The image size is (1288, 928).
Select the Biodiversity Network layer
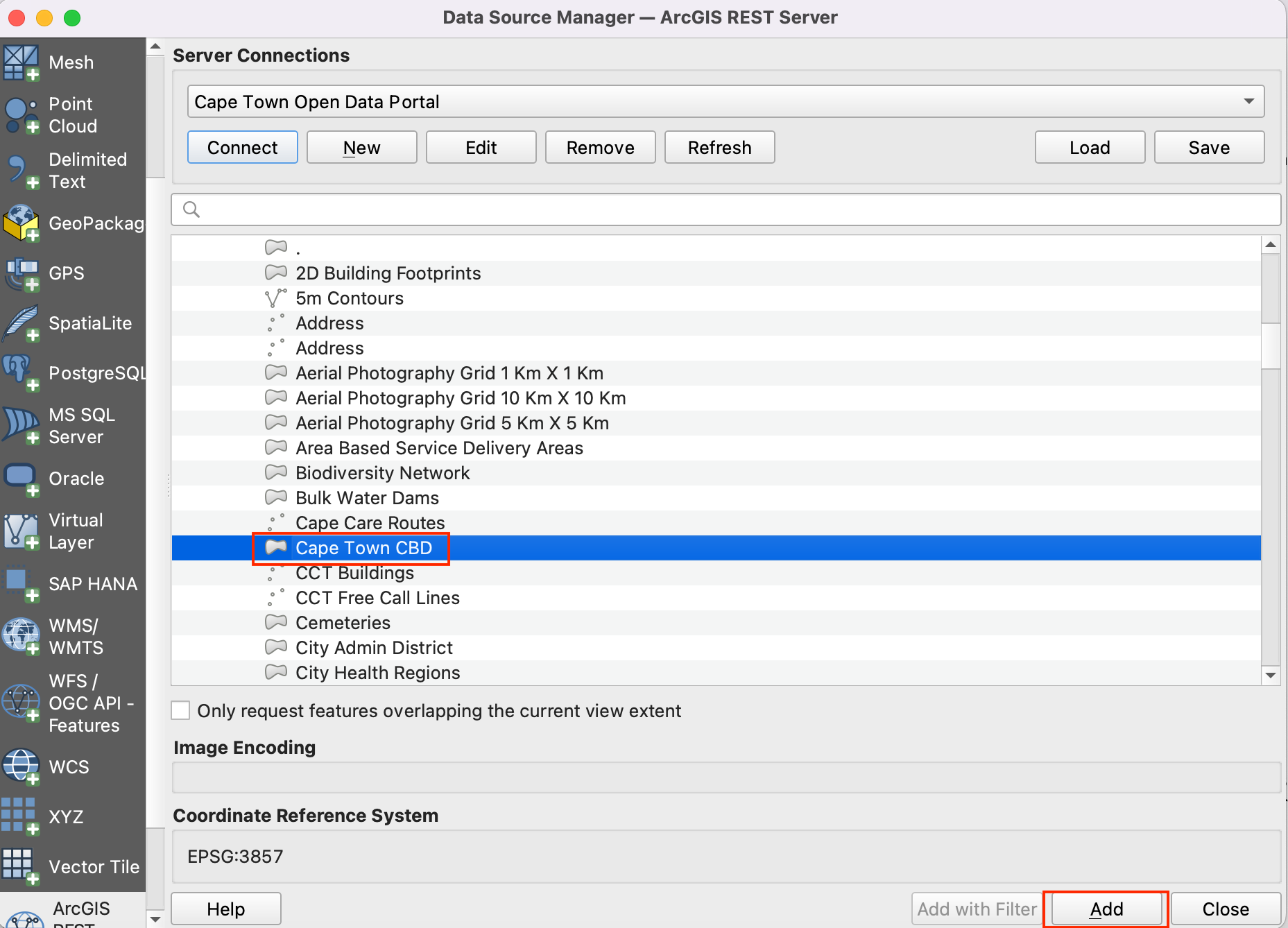[382, 473]
